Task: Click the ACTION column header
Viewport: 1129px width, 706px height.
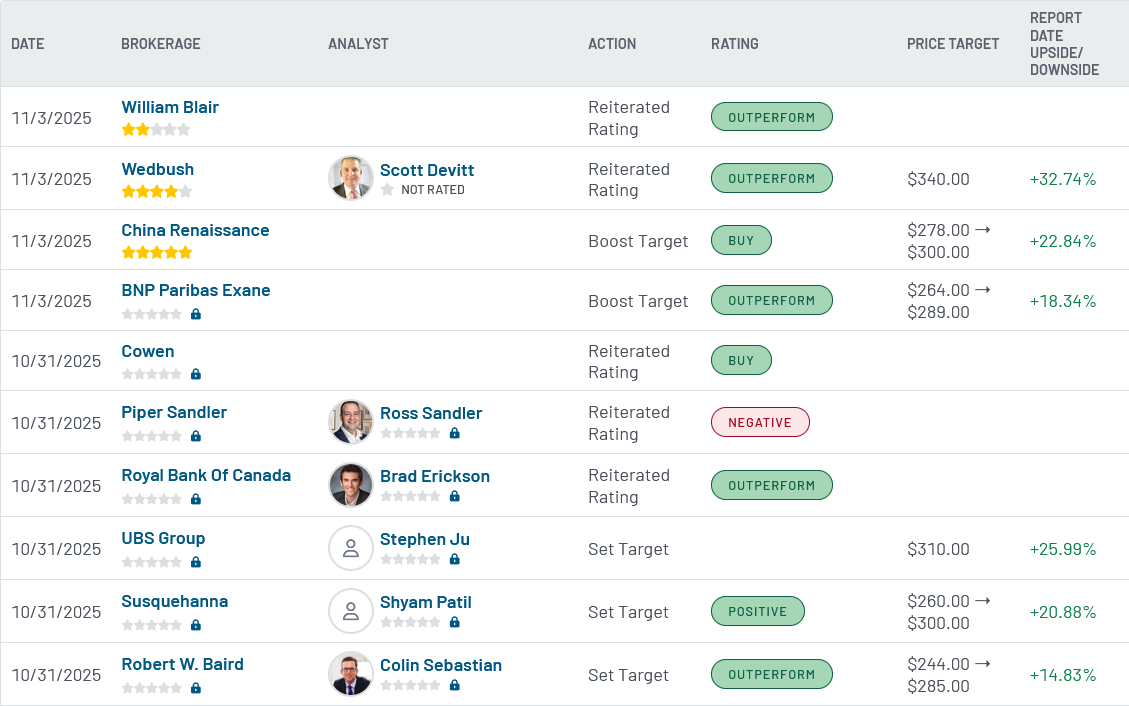Action: (x=612, y=44)
